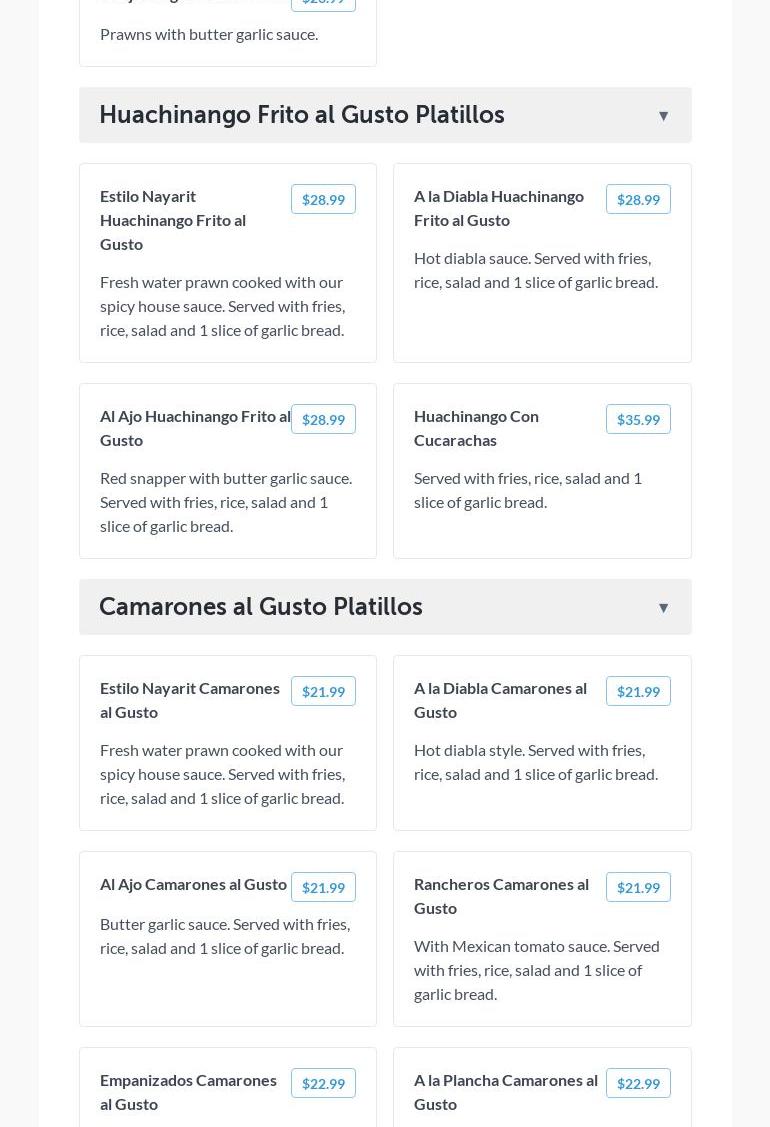Click the $35.99 price button
The height and width of the screenshot is (1127, 770).
tap(638, 419)
